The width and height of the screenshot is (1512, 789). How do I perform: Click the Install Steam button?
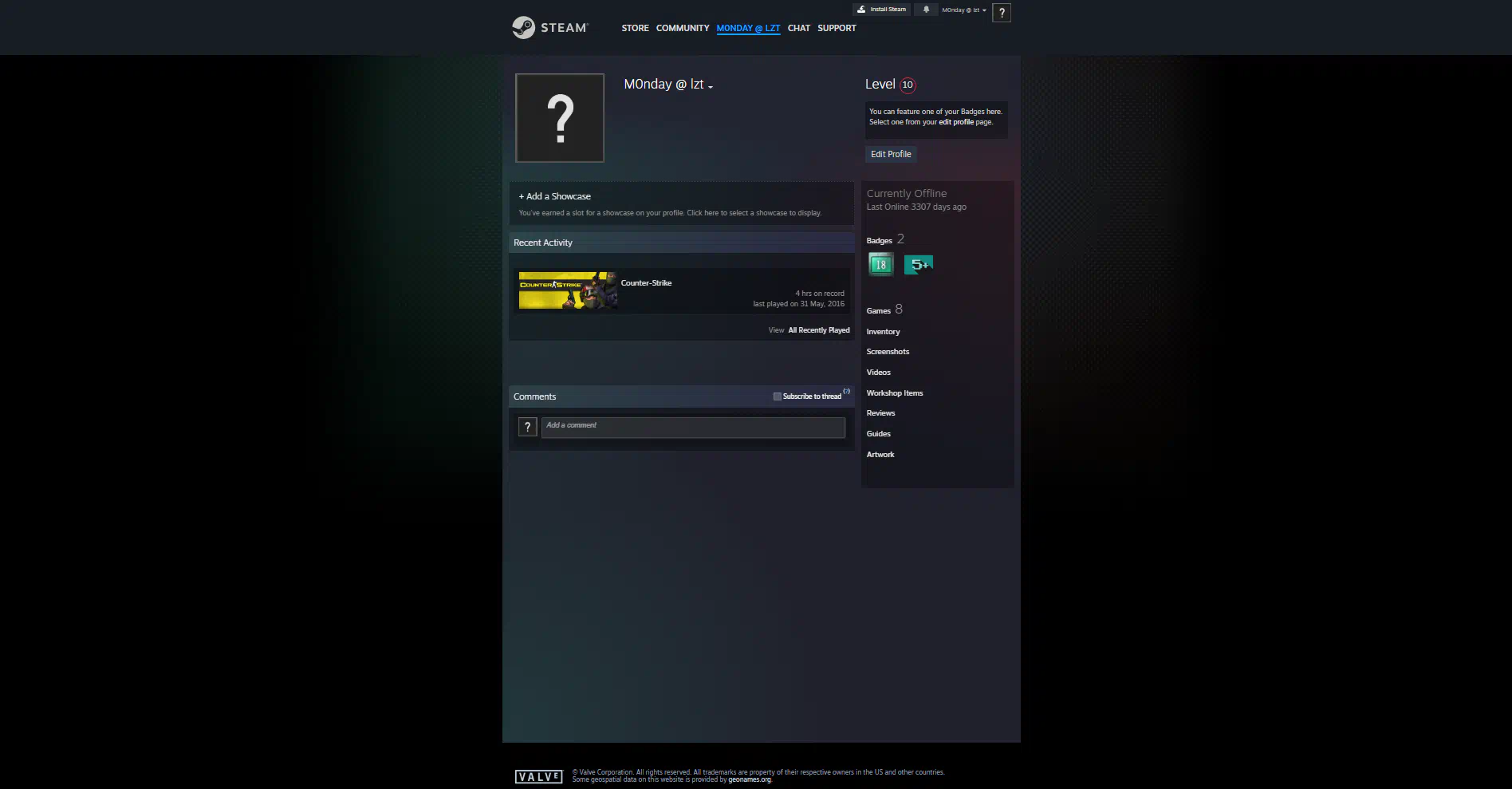[x=881, y=10]
